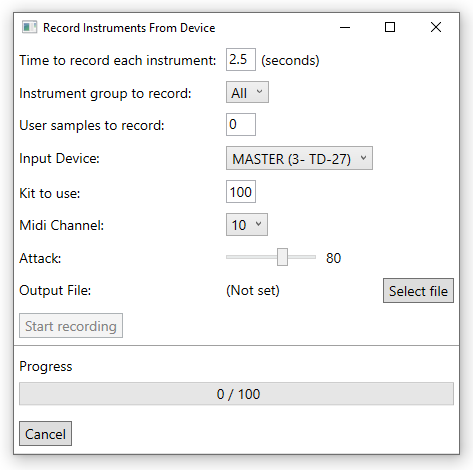Click the application icon in title bar
Image resolution: width=473 pixels, height=470 pixels.
[29, 27]
